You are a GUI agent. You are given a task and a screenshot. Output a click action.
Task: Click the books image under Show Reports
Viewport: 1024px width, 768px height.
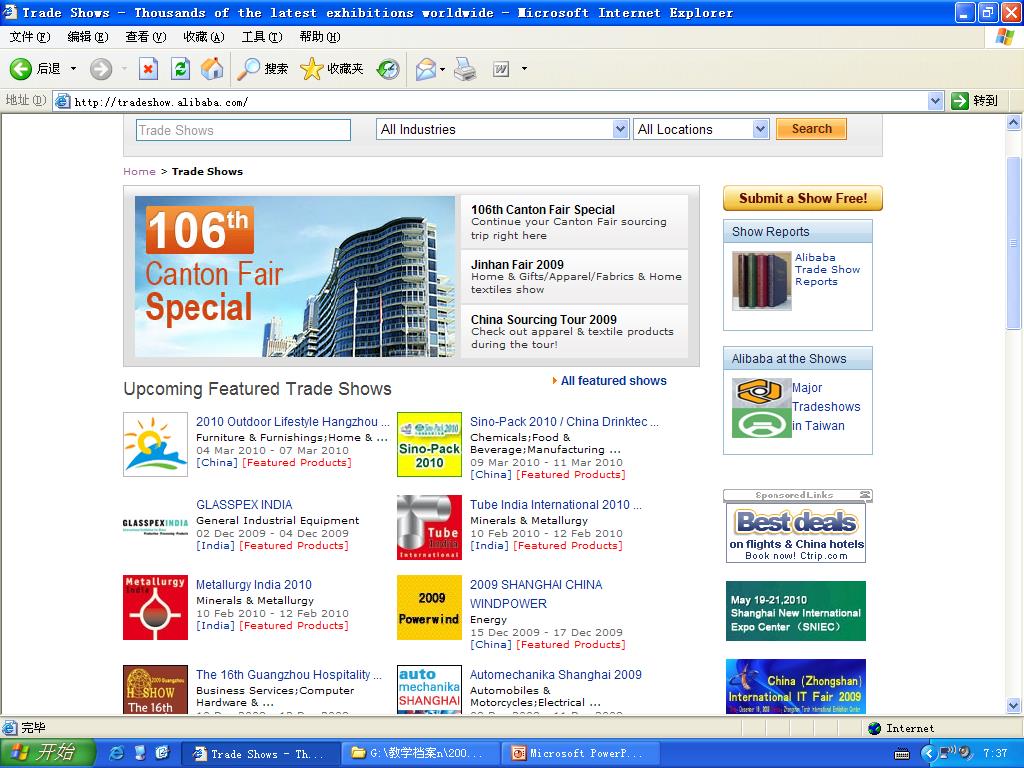[761, 281]
